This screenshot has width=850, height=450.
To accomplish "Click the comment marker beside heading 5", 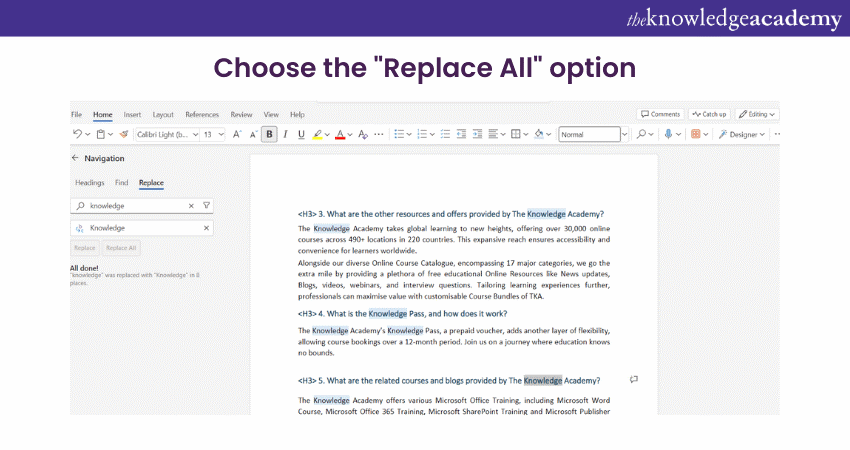I will (634, 380).
